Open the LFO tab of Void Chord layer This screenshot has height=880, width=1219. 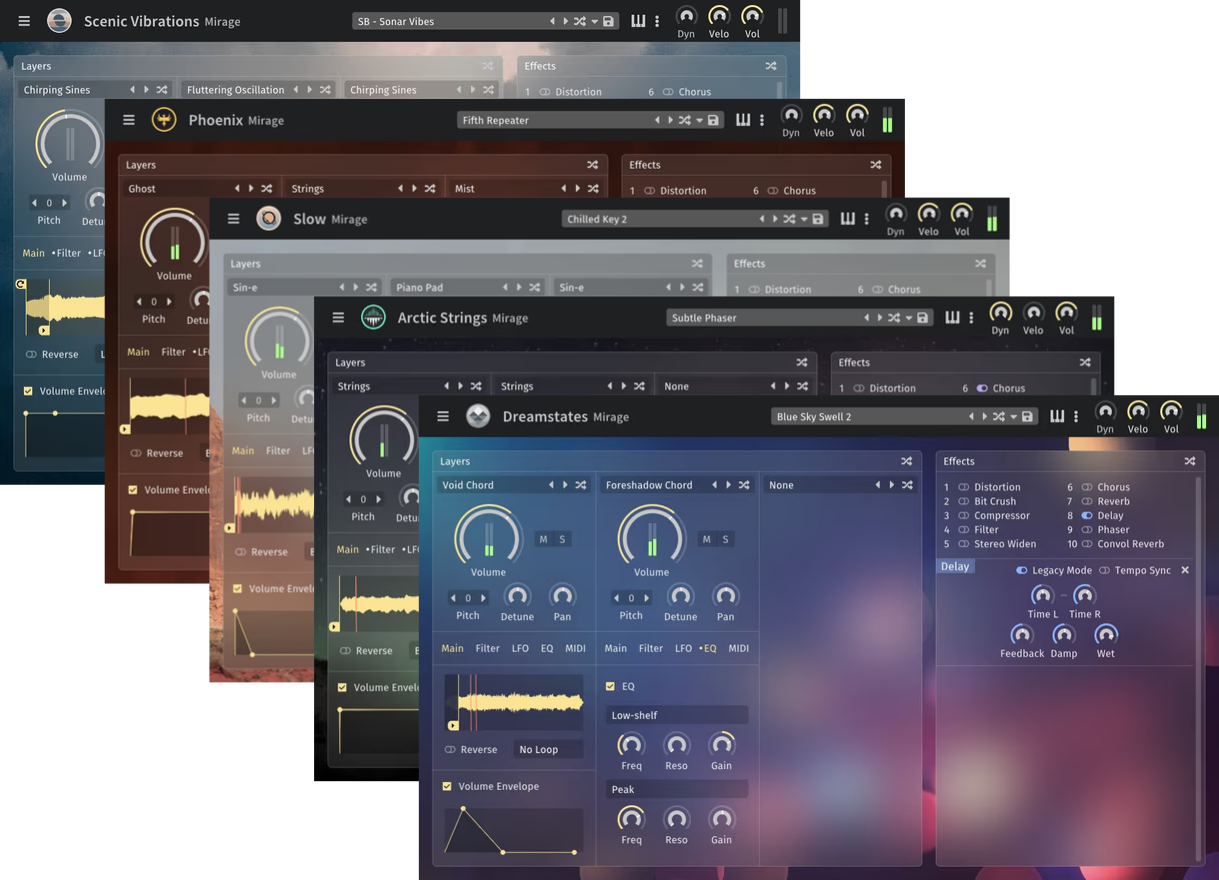(x=520, y=648)
